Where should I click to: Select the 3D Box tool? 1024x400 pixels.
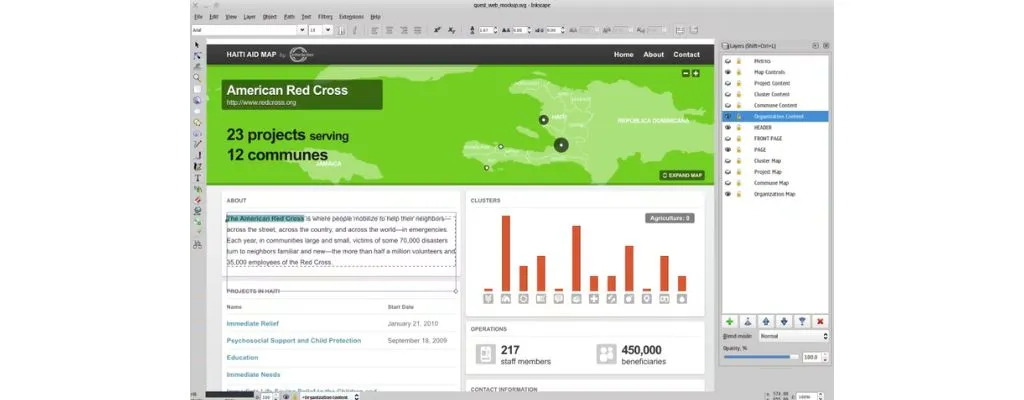pyautogui.click(x=197, y=100)
